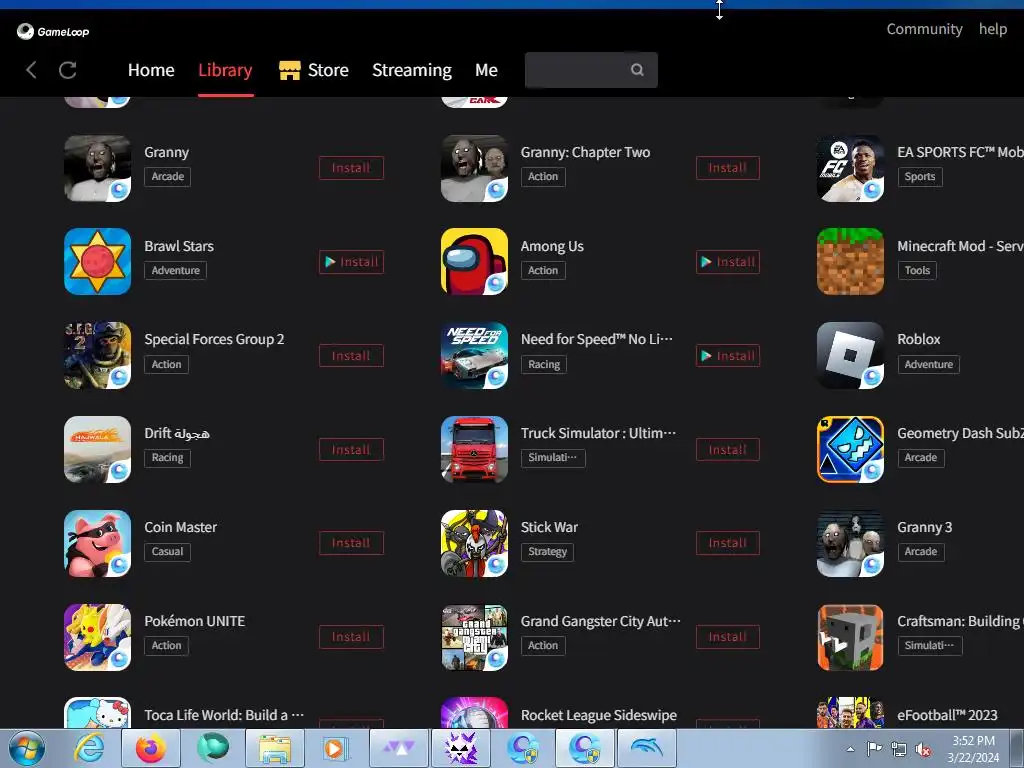Open the Pokémon UNITE game icon
This screenshot has width=1024, height=768.
point(97,637)
